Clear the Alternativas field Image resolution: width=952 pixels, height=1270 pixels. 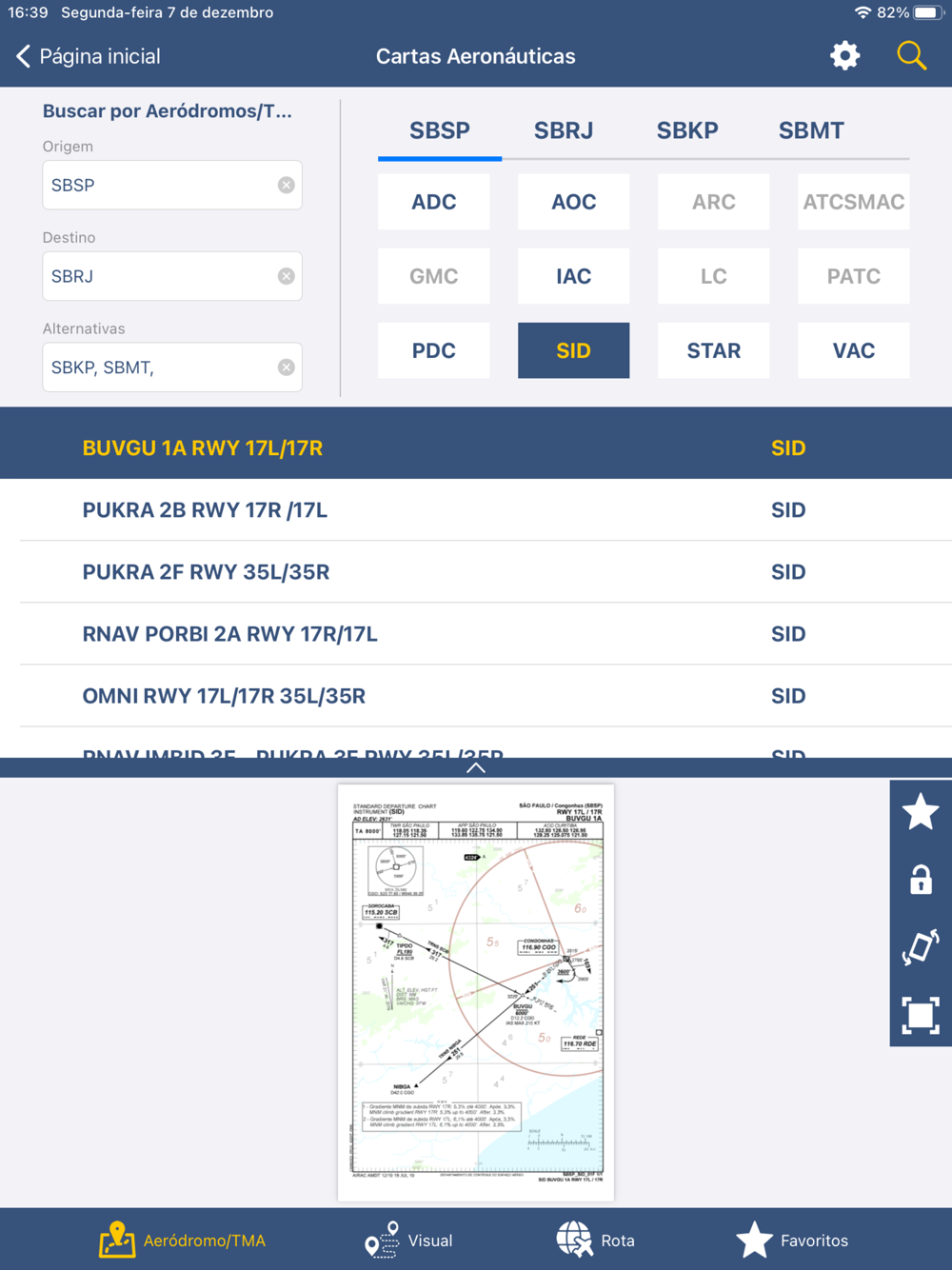point(286,367)
